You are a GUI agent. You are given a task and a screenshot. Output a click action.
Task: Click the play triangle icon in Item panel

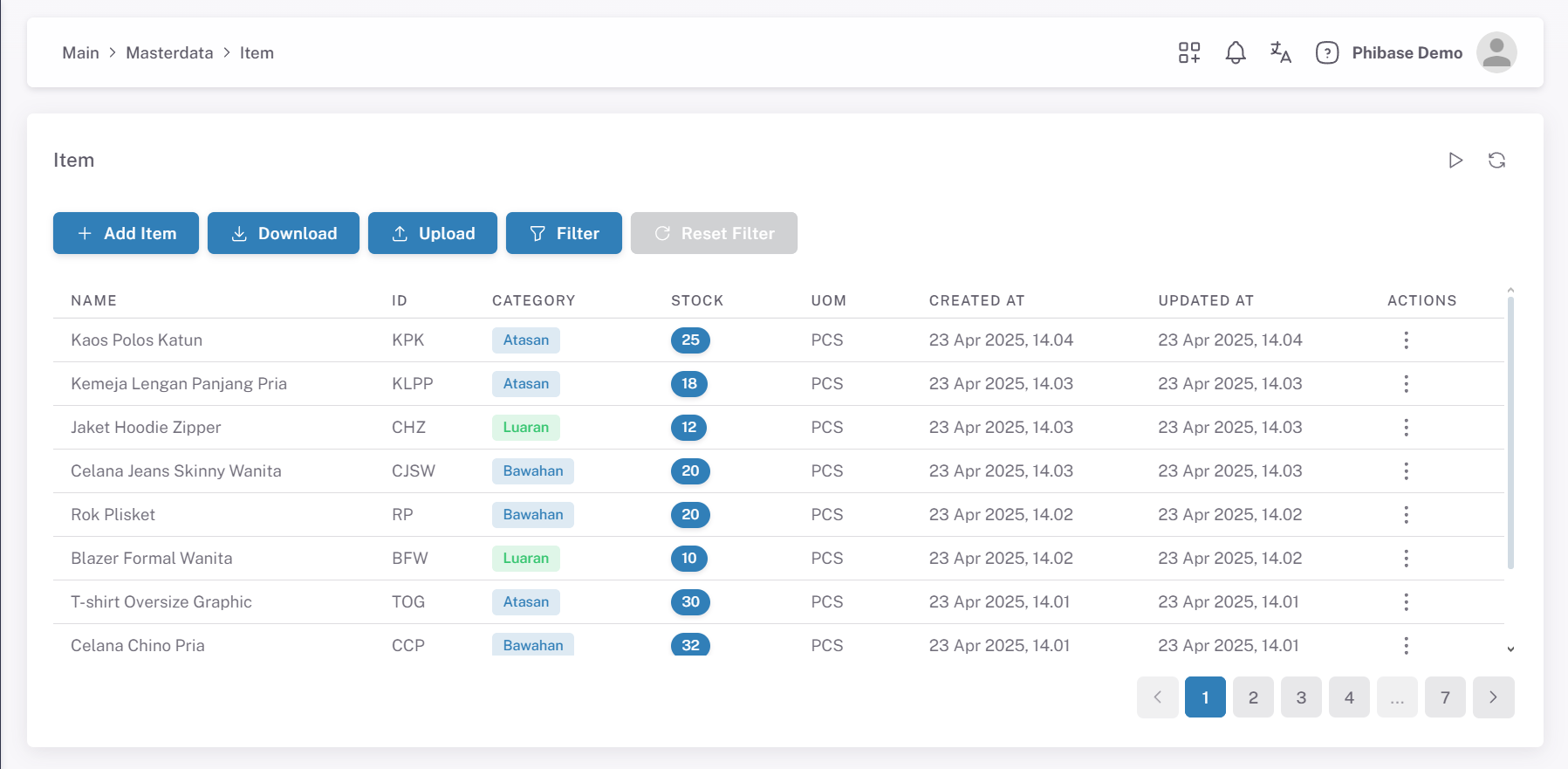click(1455, 160)
